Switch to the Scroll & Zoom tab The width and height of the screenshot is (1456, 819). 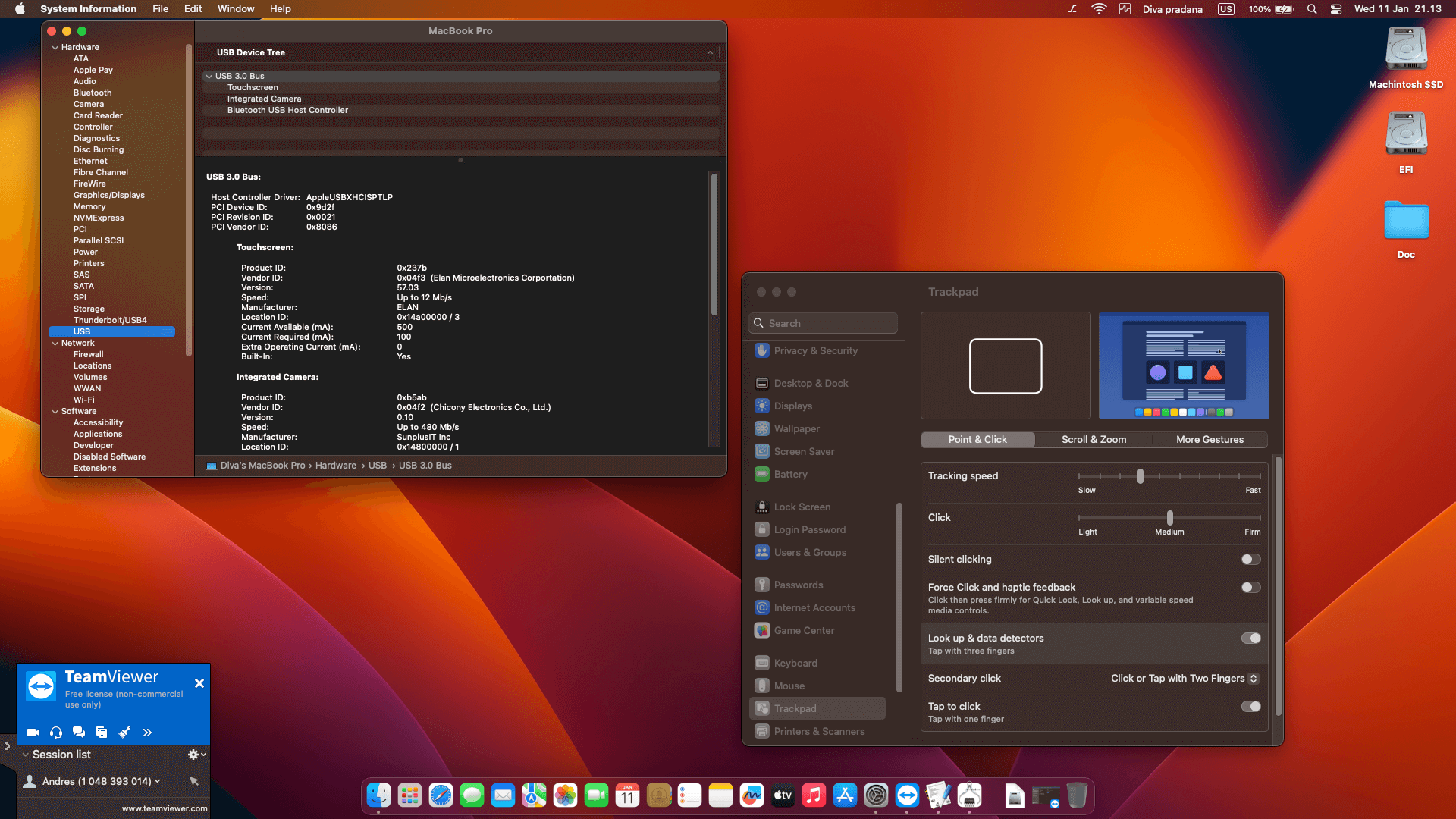(1093, 439)
